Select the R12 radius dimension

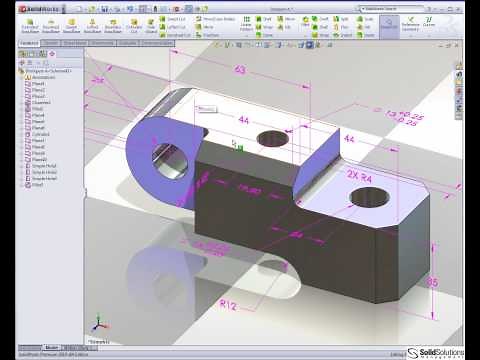point(228,305)
